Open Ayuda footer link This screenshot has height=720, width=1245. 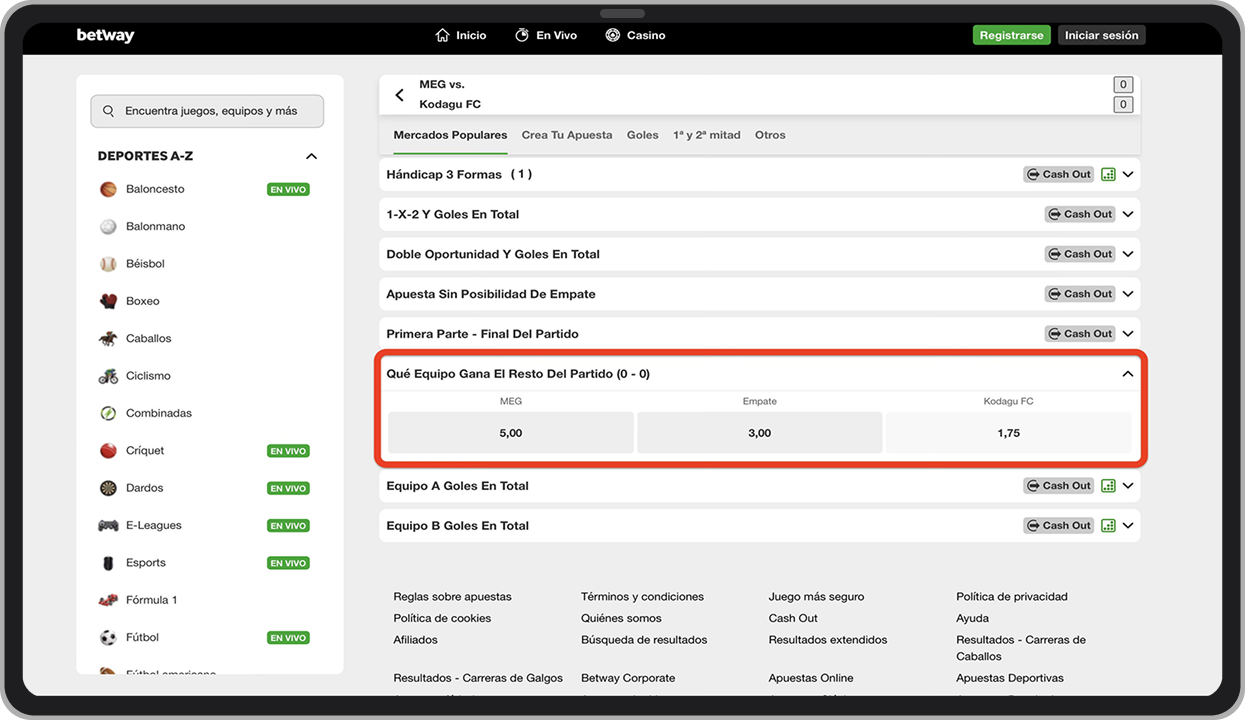[972, 618]
